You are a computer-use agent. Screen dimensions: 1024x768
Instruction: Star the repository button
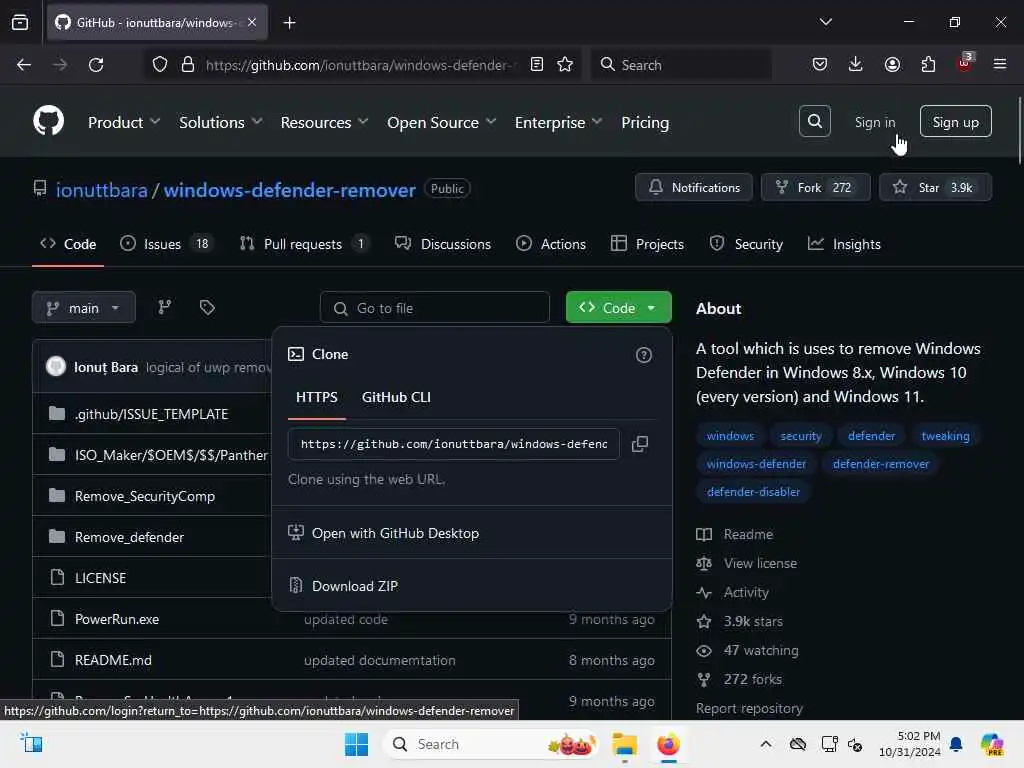click(935, 187)
